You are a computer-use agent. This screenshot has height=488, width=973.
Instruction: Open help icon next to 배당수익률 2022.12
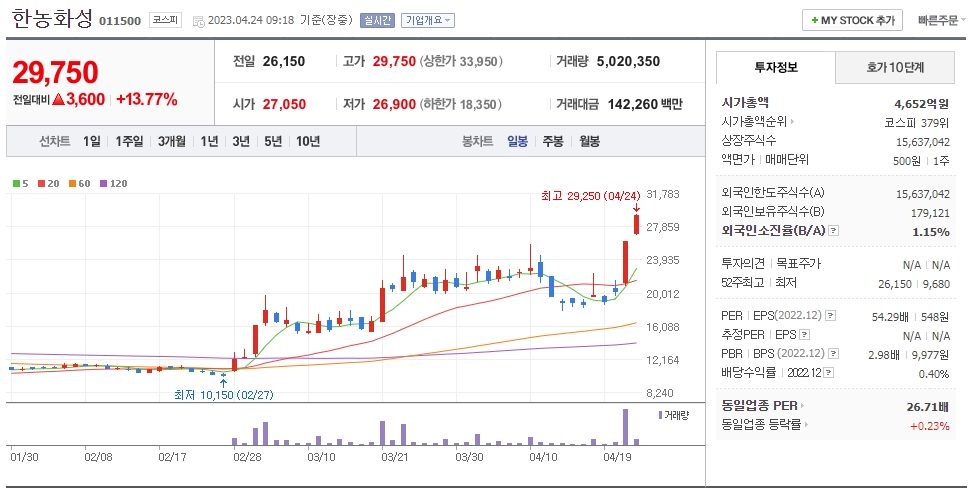[x=828, y=373]
